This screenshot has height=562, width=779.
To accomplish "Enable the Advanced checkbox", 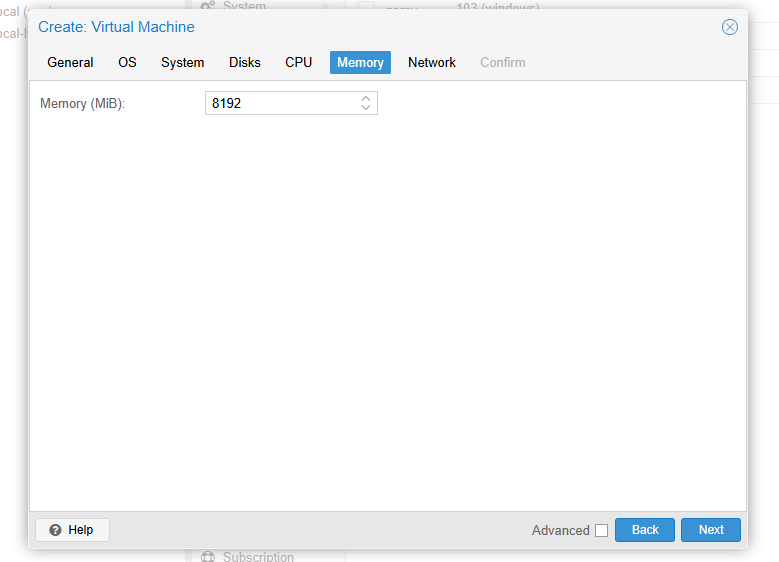I will [x=601, y=530].
